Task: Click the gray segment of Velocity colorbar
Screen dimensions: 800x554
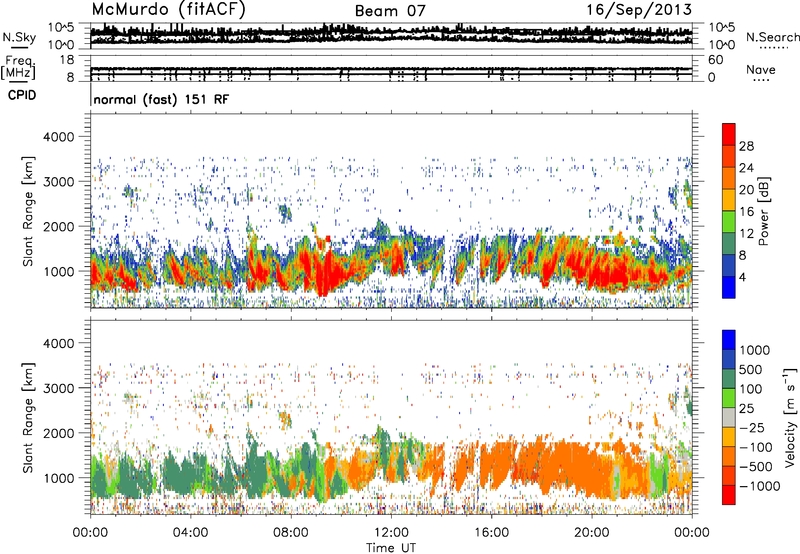Action: (x=729, y=418)
